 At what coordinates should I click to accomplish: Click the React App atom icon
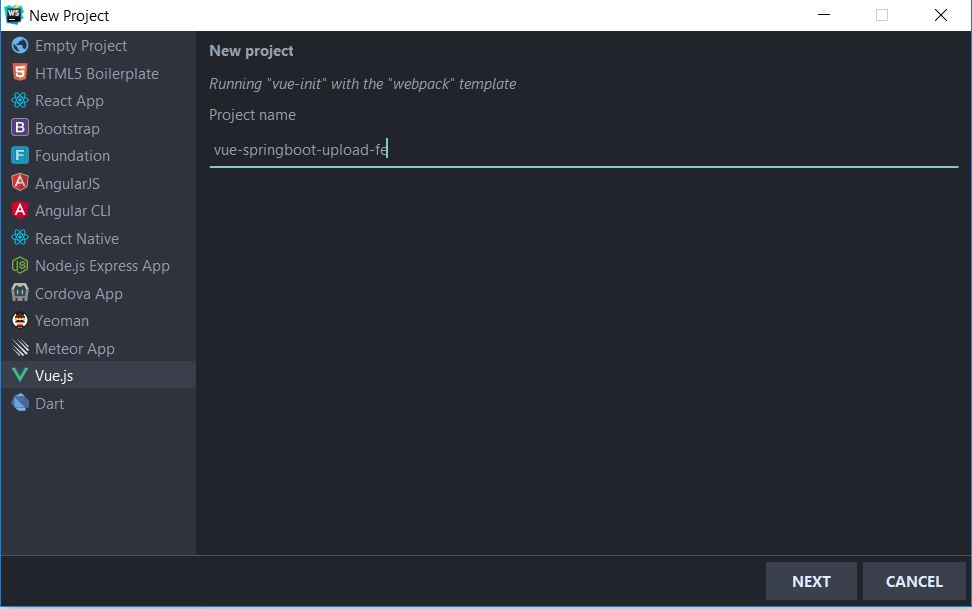pyautogui.click(x=20, y=100)
